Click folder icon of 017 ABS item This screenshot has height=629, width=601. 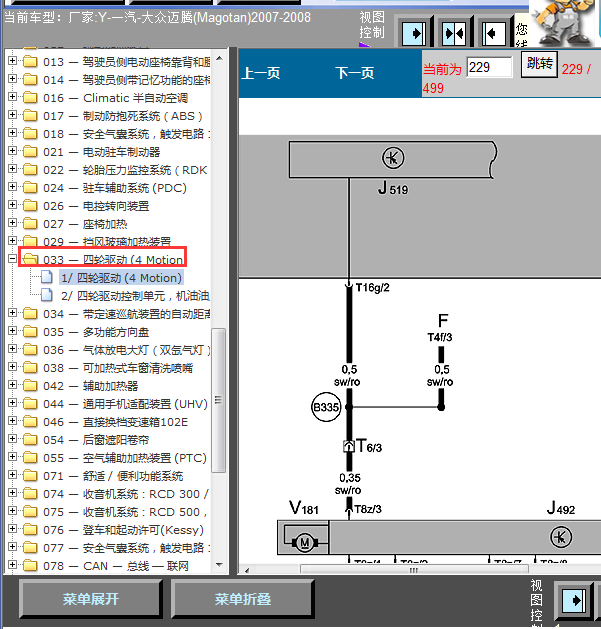pos(30,116)
